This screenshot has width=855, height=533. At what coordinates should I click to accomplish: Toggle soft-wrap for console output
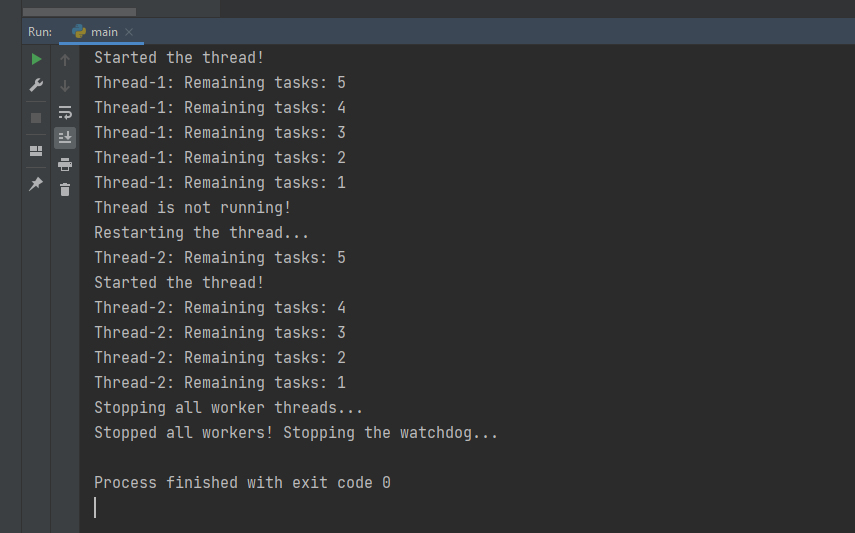click(x=65, y=112)
